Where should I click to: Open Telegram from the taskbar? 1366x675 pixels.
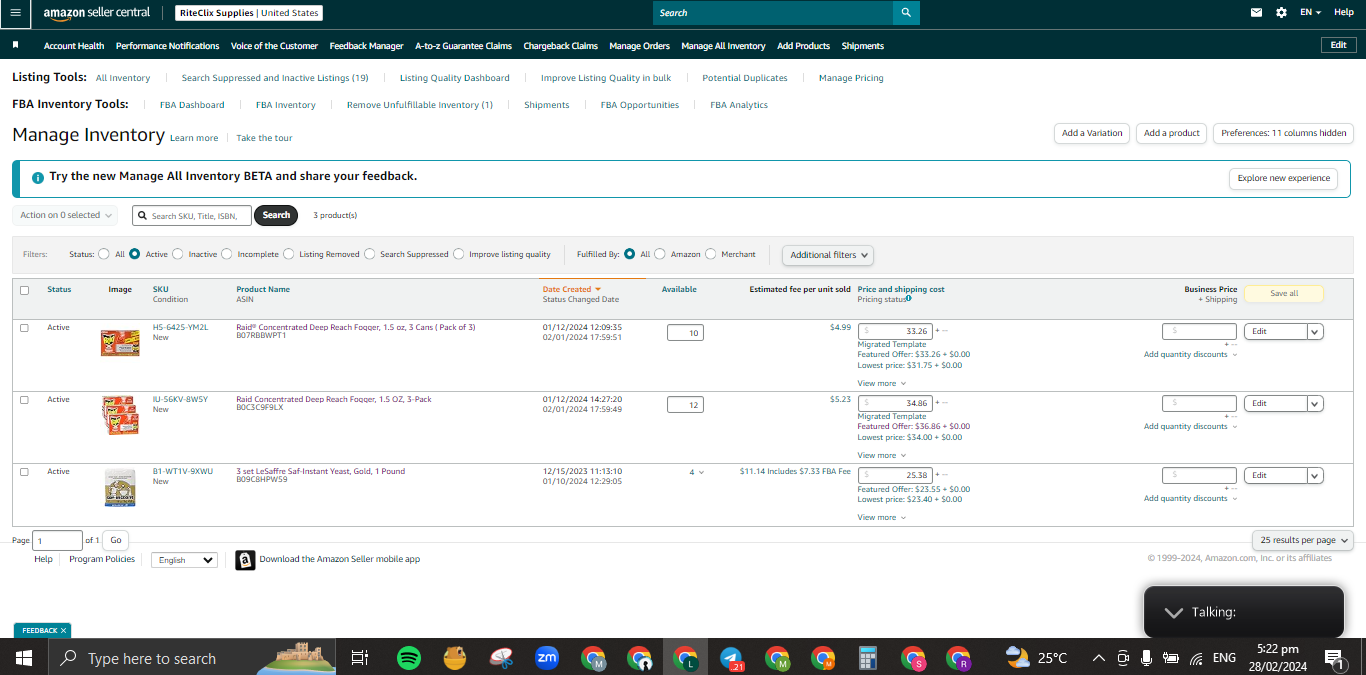(731, 658)
